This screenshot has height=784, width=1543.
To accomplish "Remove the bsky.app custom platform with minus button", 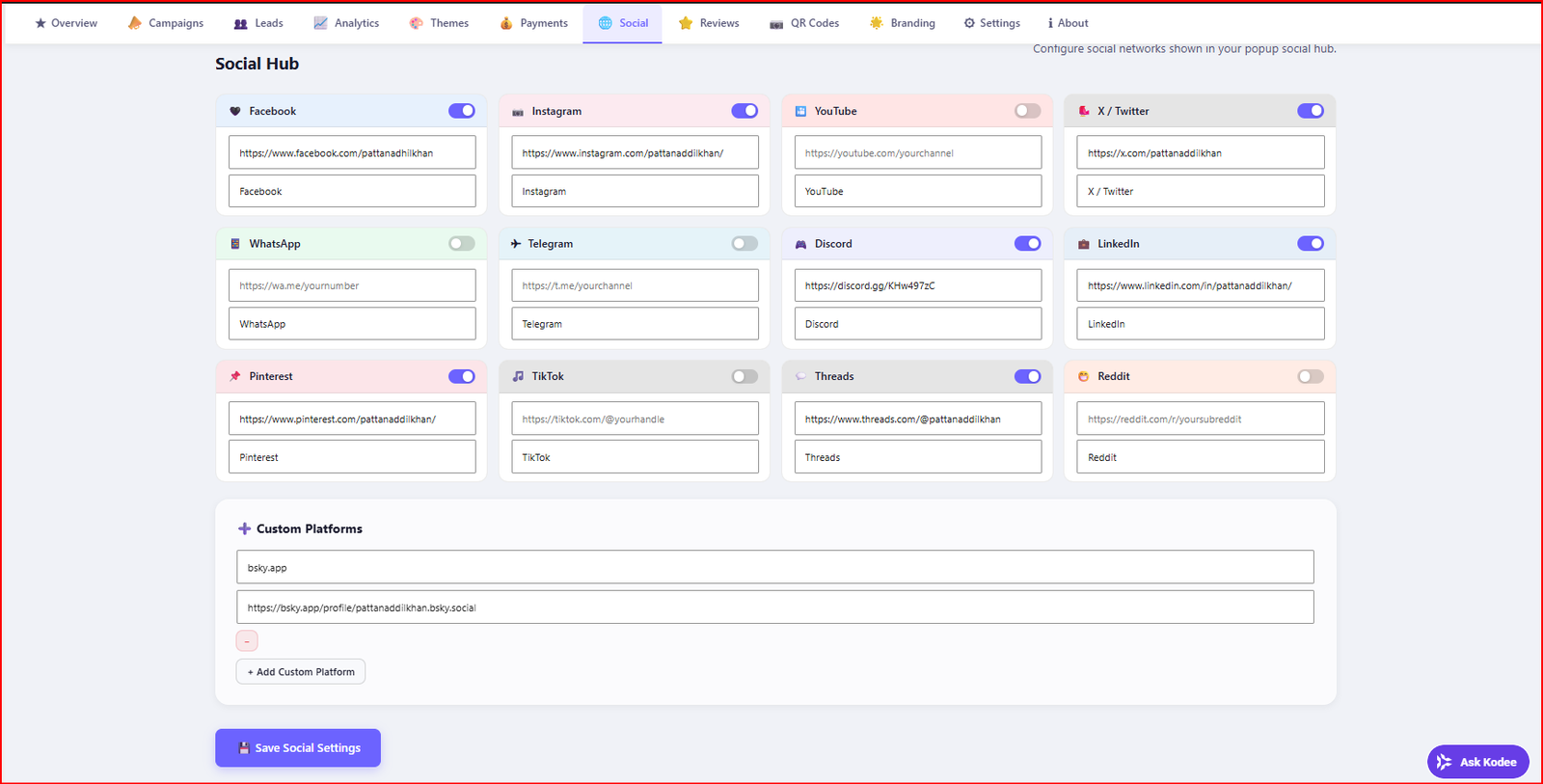I will pyautogui.click(x=247, y=640).
